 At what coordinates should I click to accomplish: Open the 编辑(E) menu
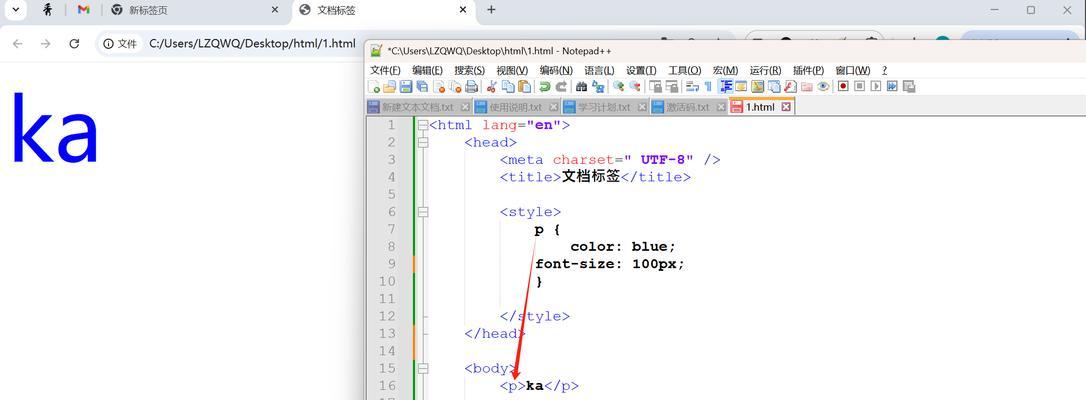[427, 71]
